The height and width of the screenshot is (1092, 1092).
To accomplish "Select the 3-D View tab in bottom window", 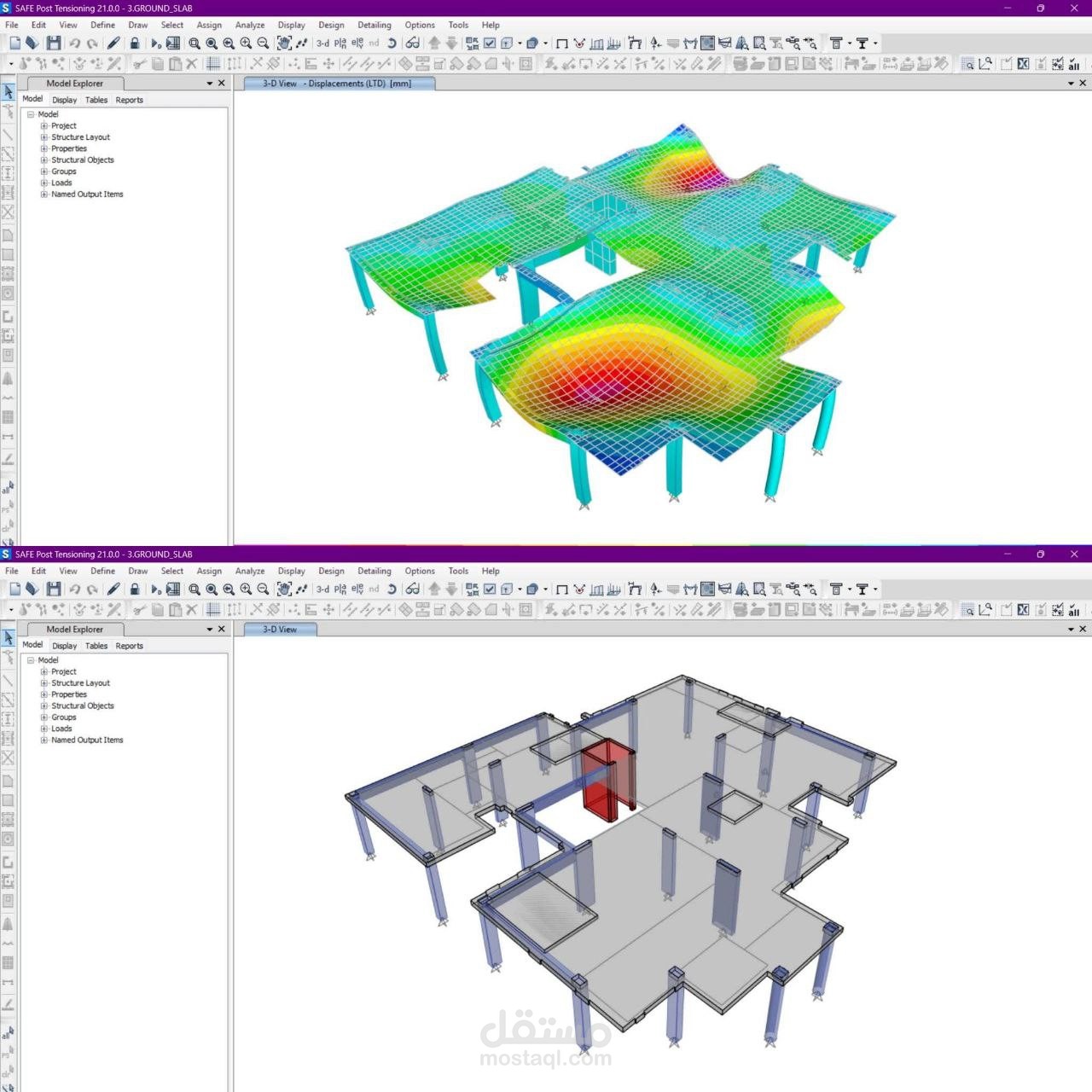I will point(280,630).
